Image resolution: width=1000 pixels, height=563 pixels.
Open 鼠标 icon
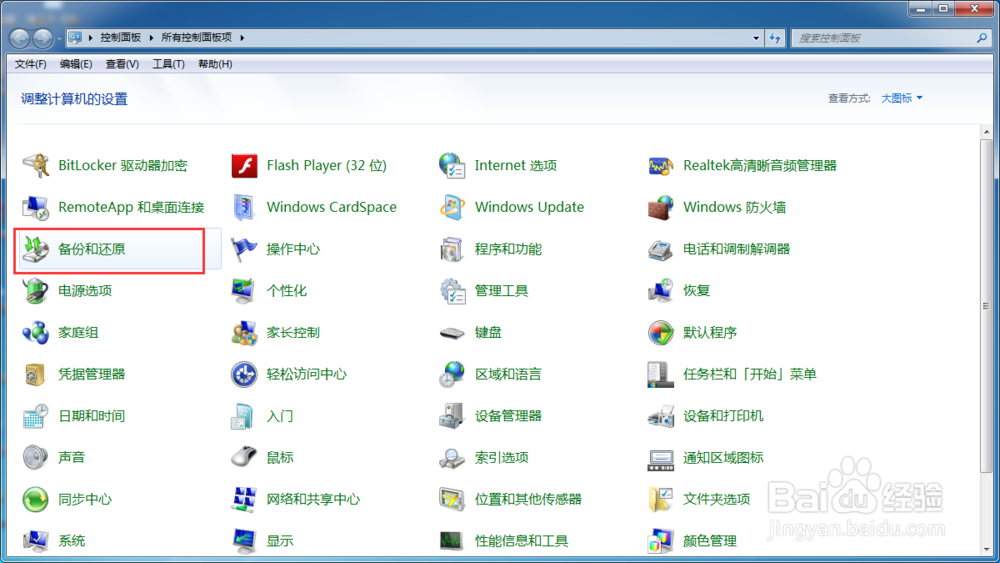coord(244,458)
